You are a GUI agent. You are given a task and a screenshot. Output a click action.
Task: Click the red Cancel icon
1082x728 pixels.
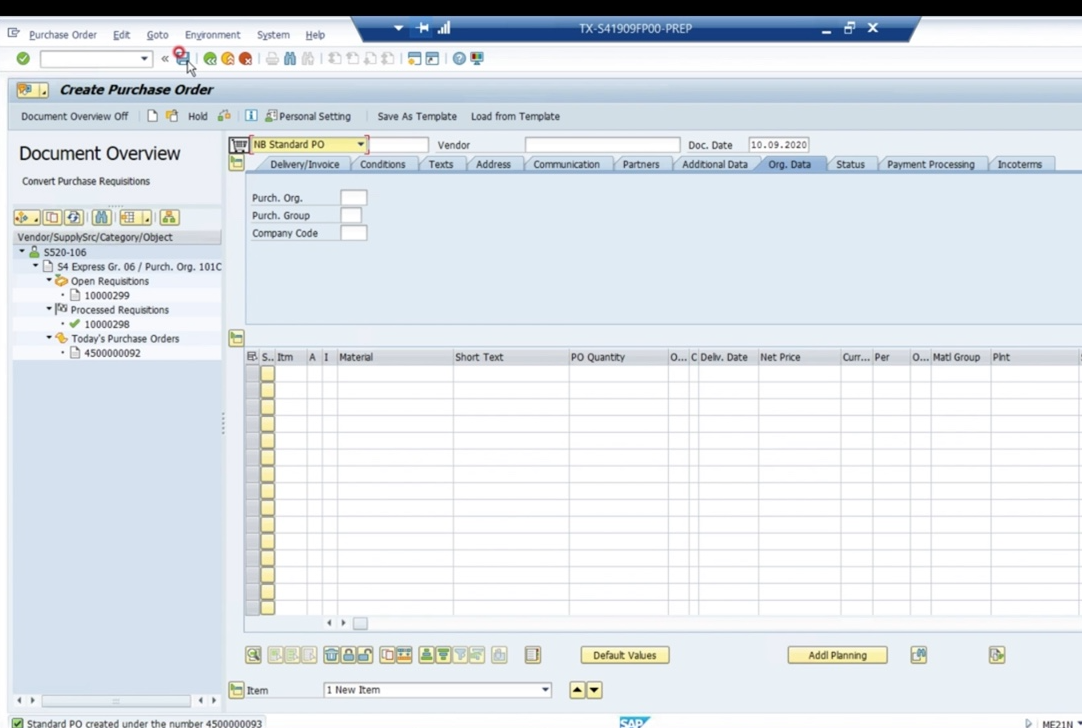pyautogui.click(x=245, y=59)
